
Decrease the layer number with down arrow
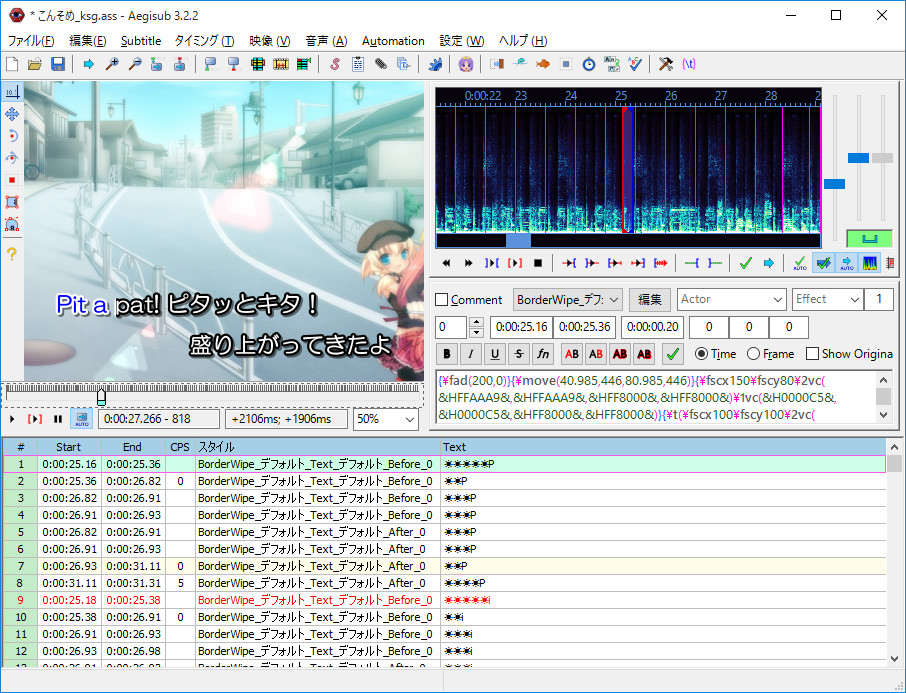click(x=476, y=332)
